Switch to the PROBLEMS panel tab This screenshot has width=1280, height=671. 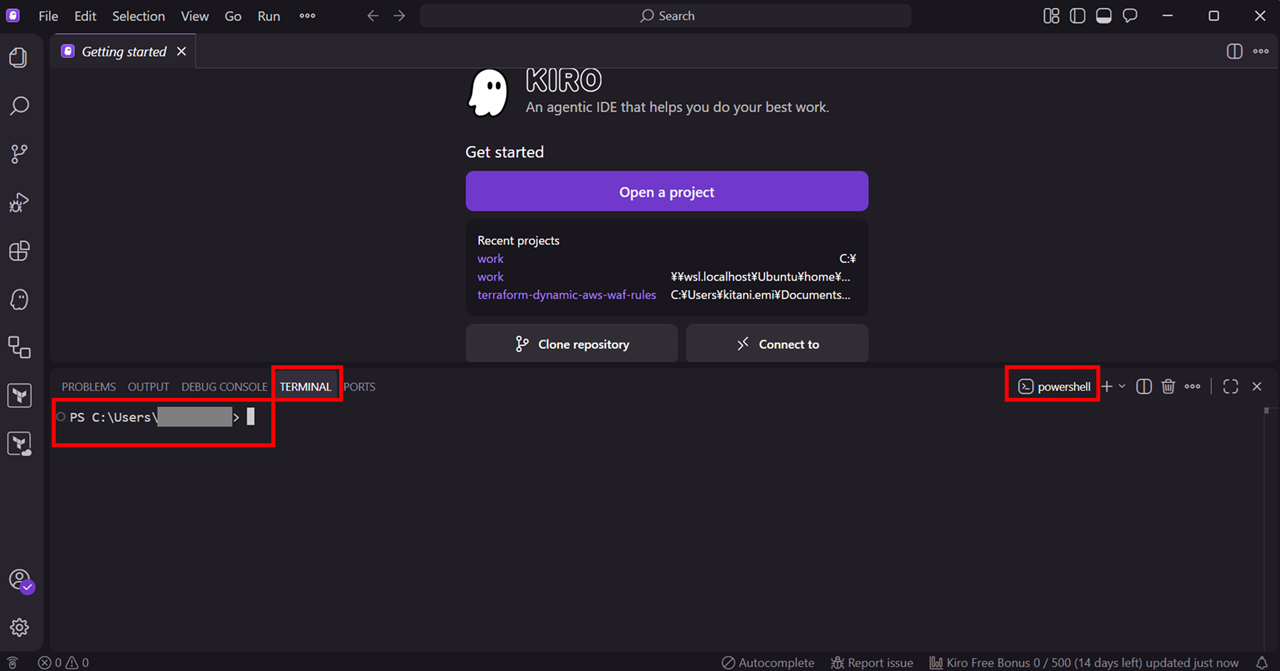point(89,386)
